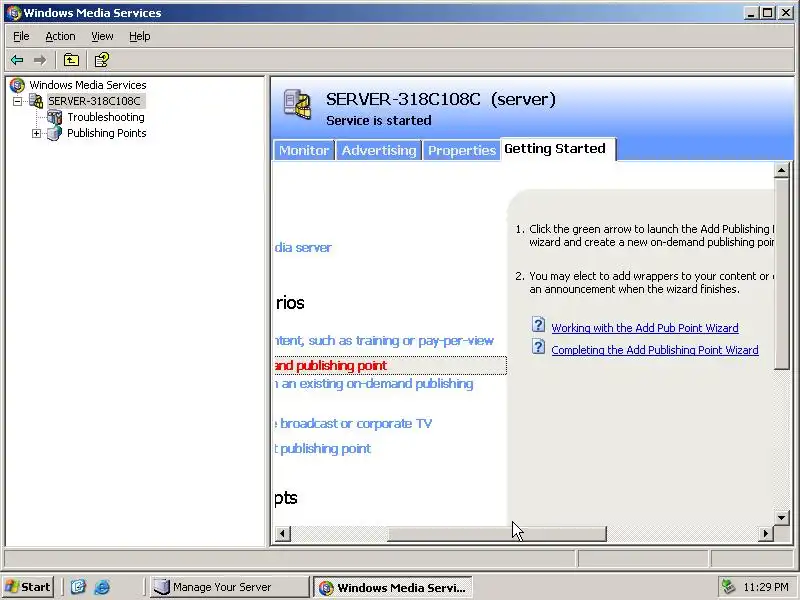Click the horizontal scrollbar right arrow
800x600 pixels.
[x=765, y=534]
